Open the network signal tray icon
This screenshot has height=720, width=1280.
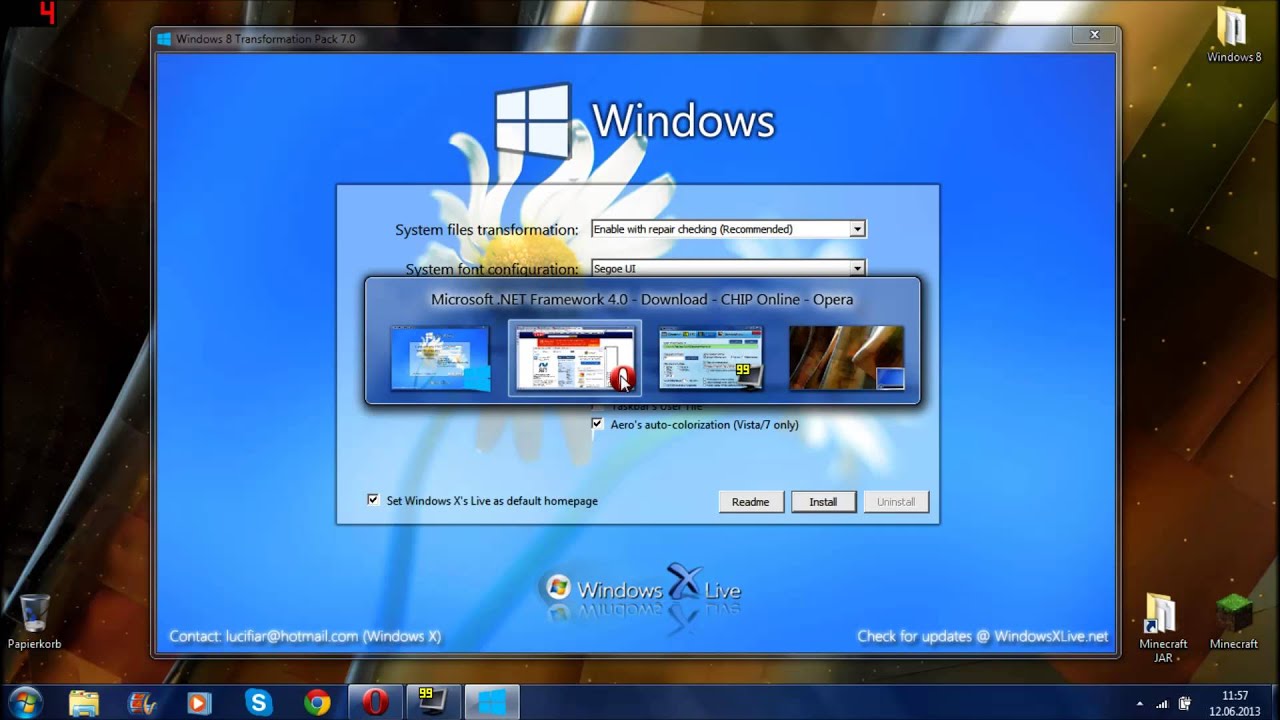coord(1162,703)
